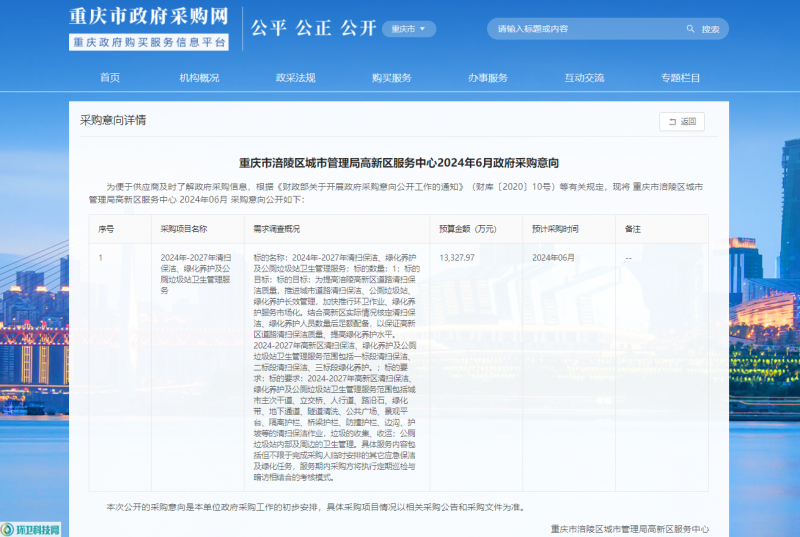This screenshot has height=537, width=800.
Task: Click the 13,327.97 budget amount cell
Action: coord(457,257)
